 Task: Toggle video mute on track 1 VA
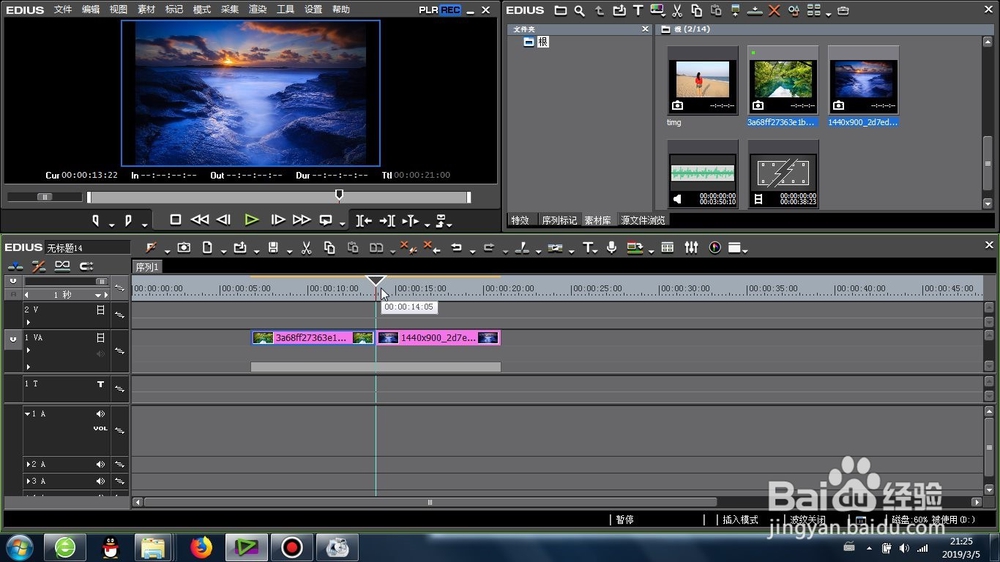coord(100,337)
